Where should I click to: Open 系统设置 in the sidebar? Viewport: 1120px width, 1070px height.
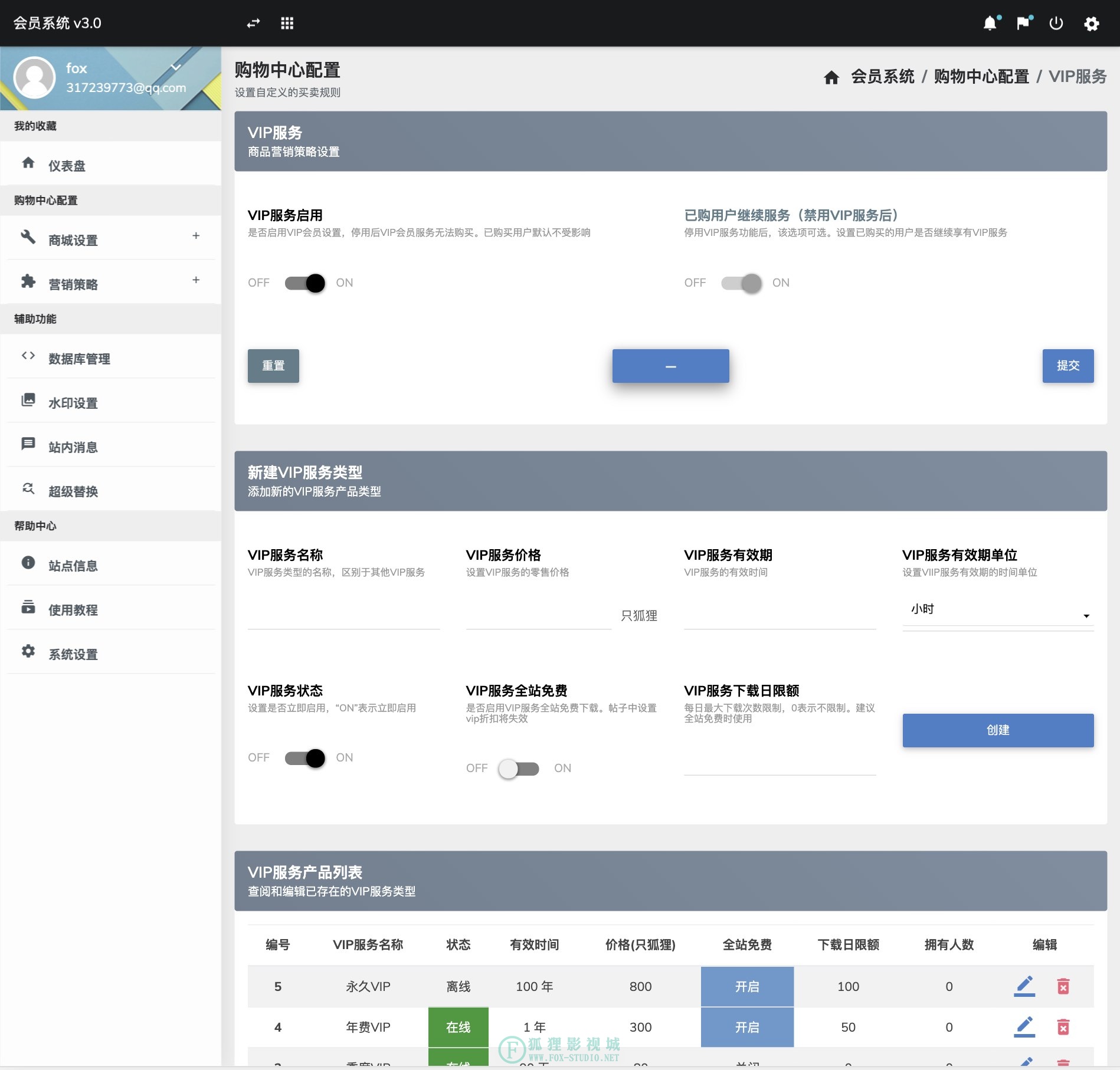click(111, 652)
